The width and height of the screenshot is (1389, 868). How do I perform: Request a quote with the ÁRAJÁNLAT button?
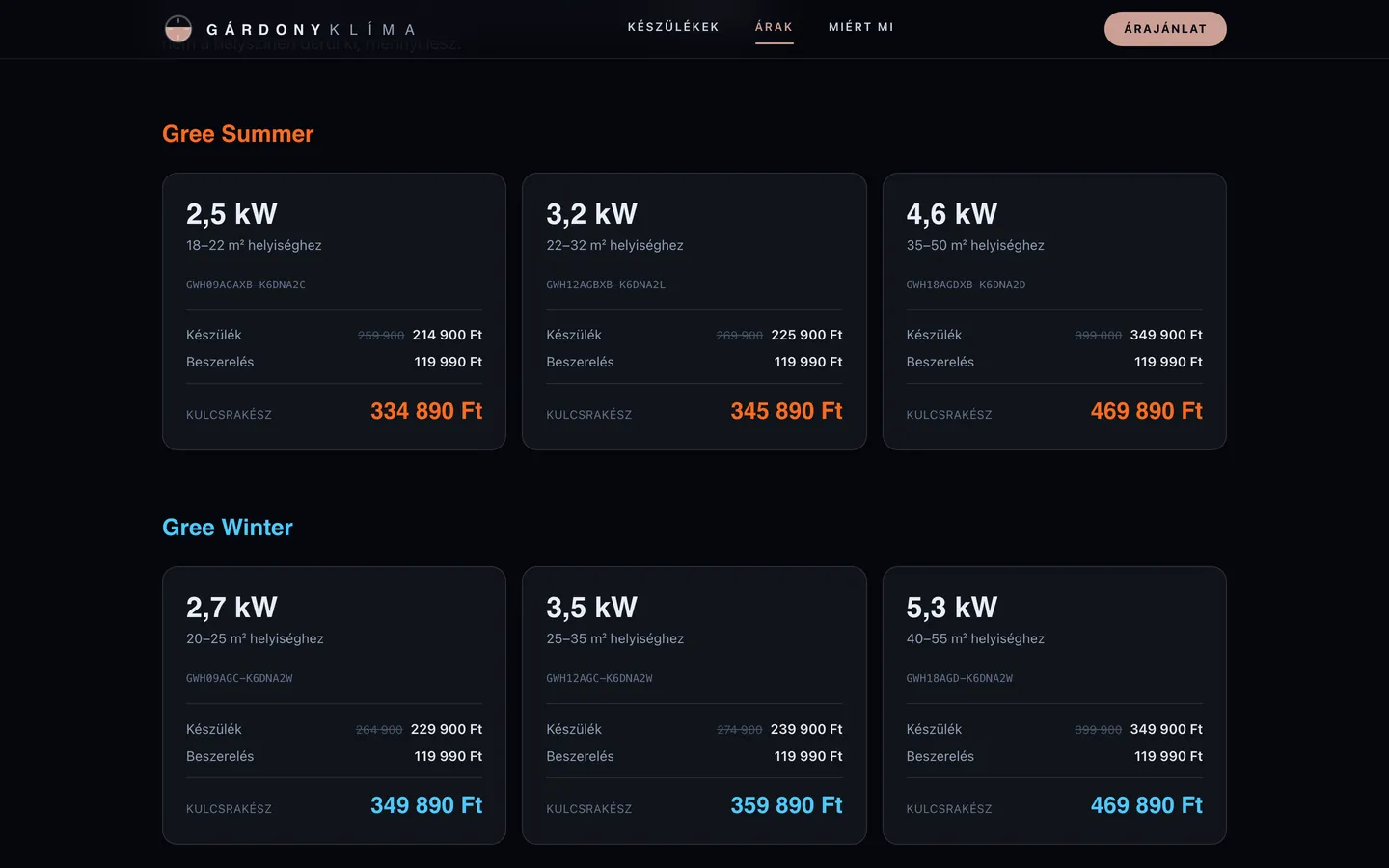(1165, 29)
